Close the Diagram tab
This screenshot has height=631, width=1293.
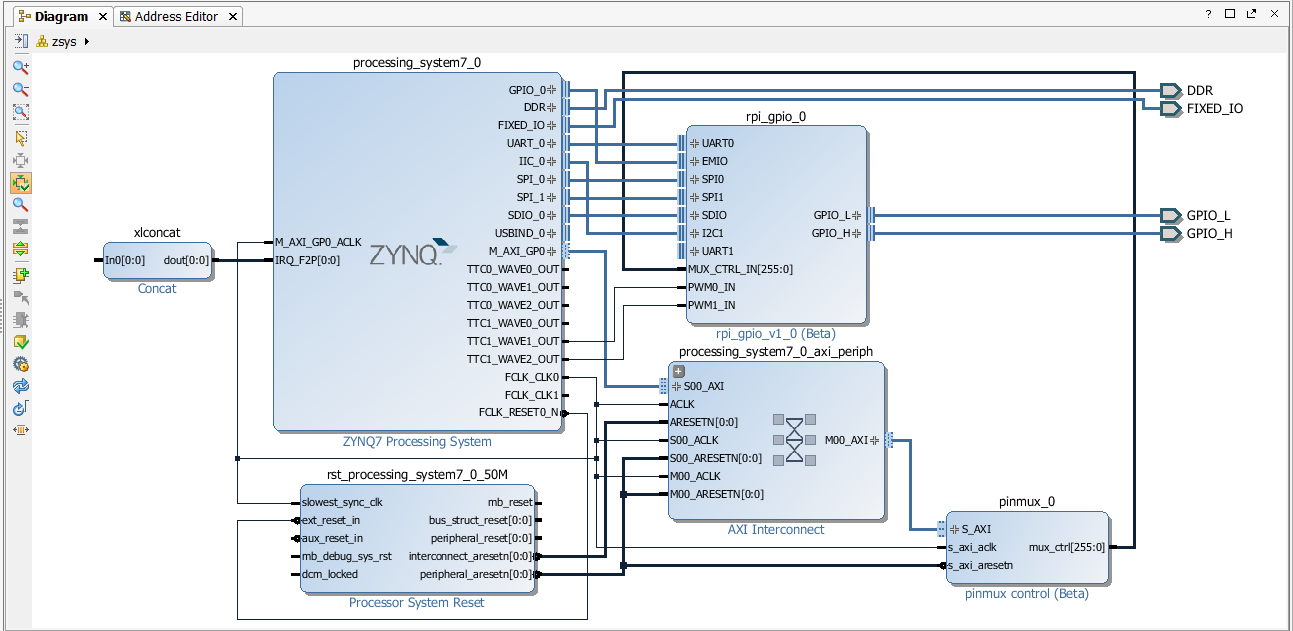click(103, 17)
